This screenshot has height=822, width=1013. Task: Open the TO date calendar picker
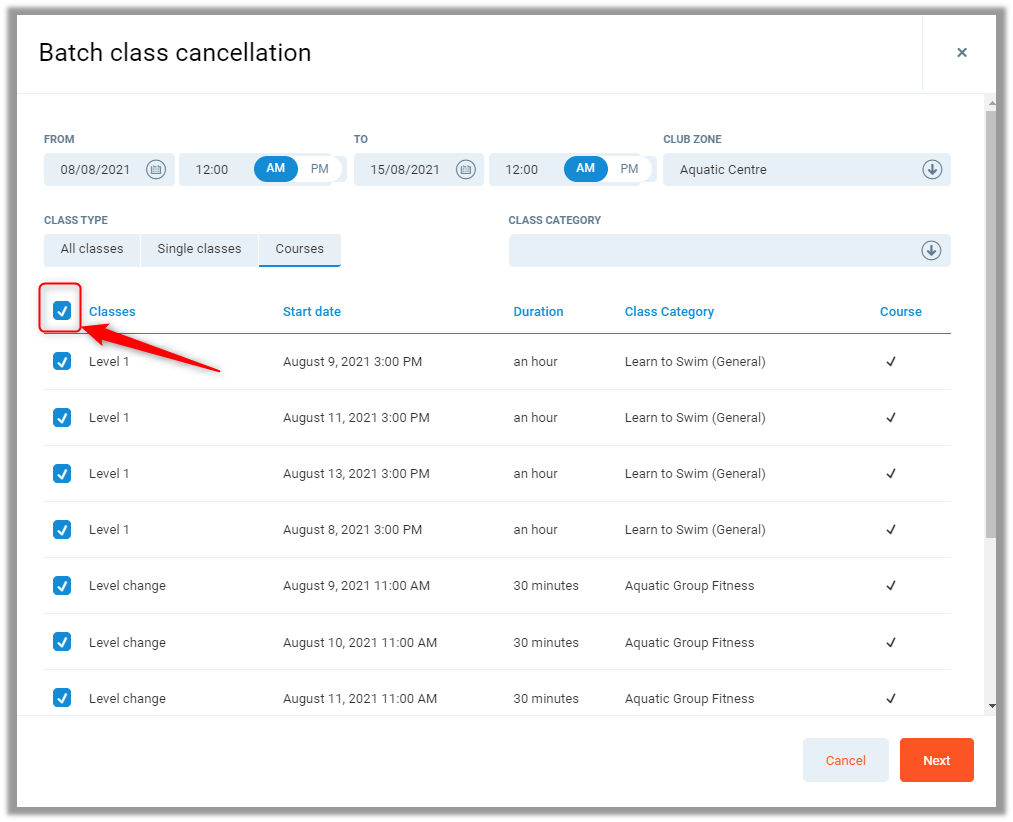tap(465, 170)
